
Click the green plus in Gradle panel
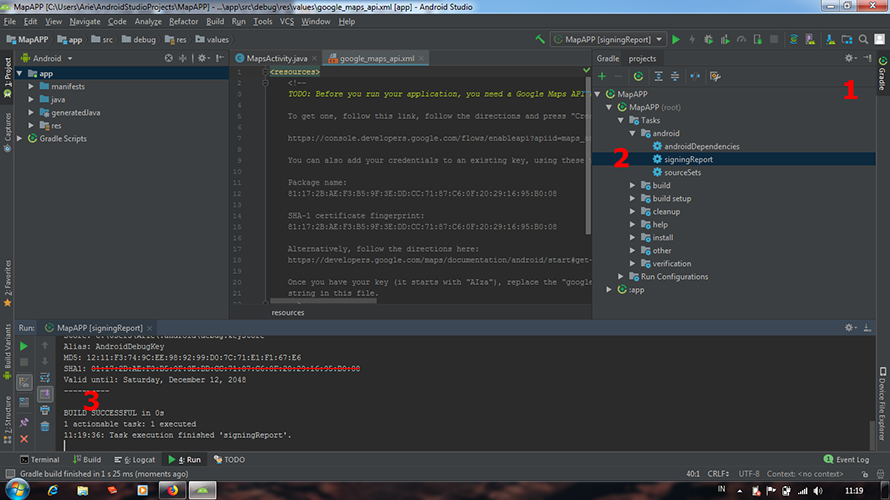click(602, 76)
